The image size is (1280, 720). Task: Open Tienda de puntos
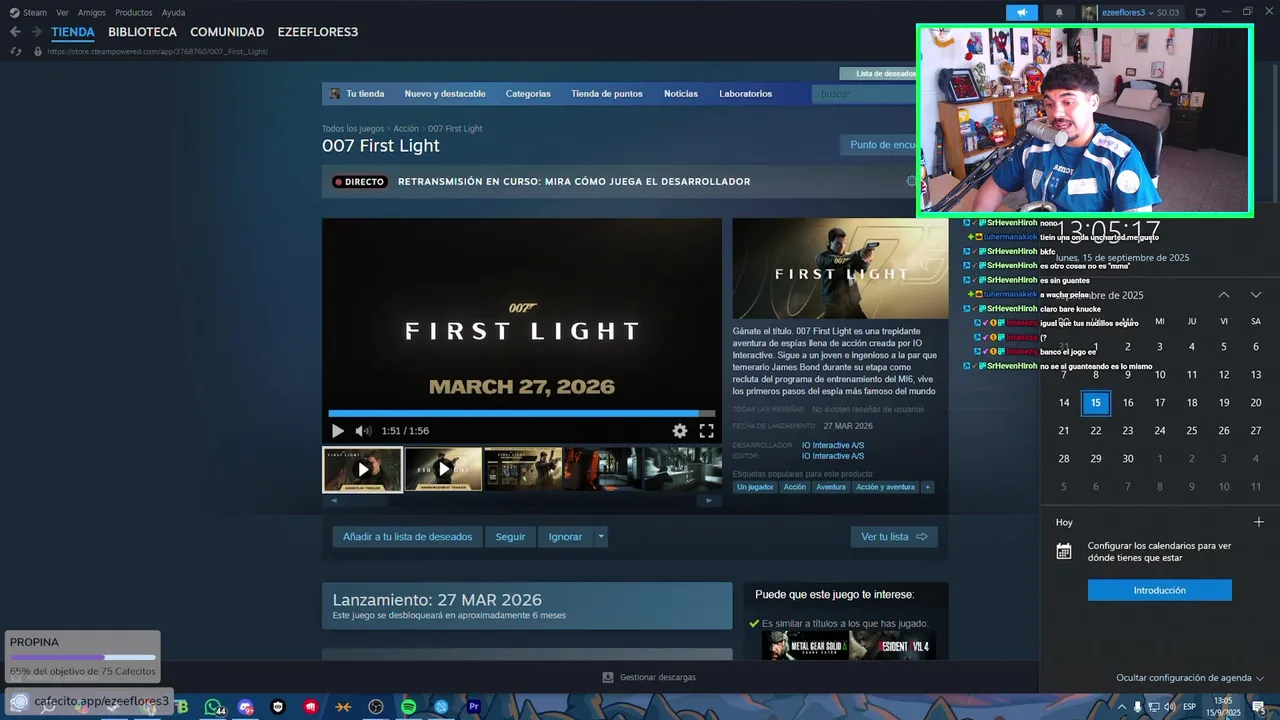click(x=607, y=94)
